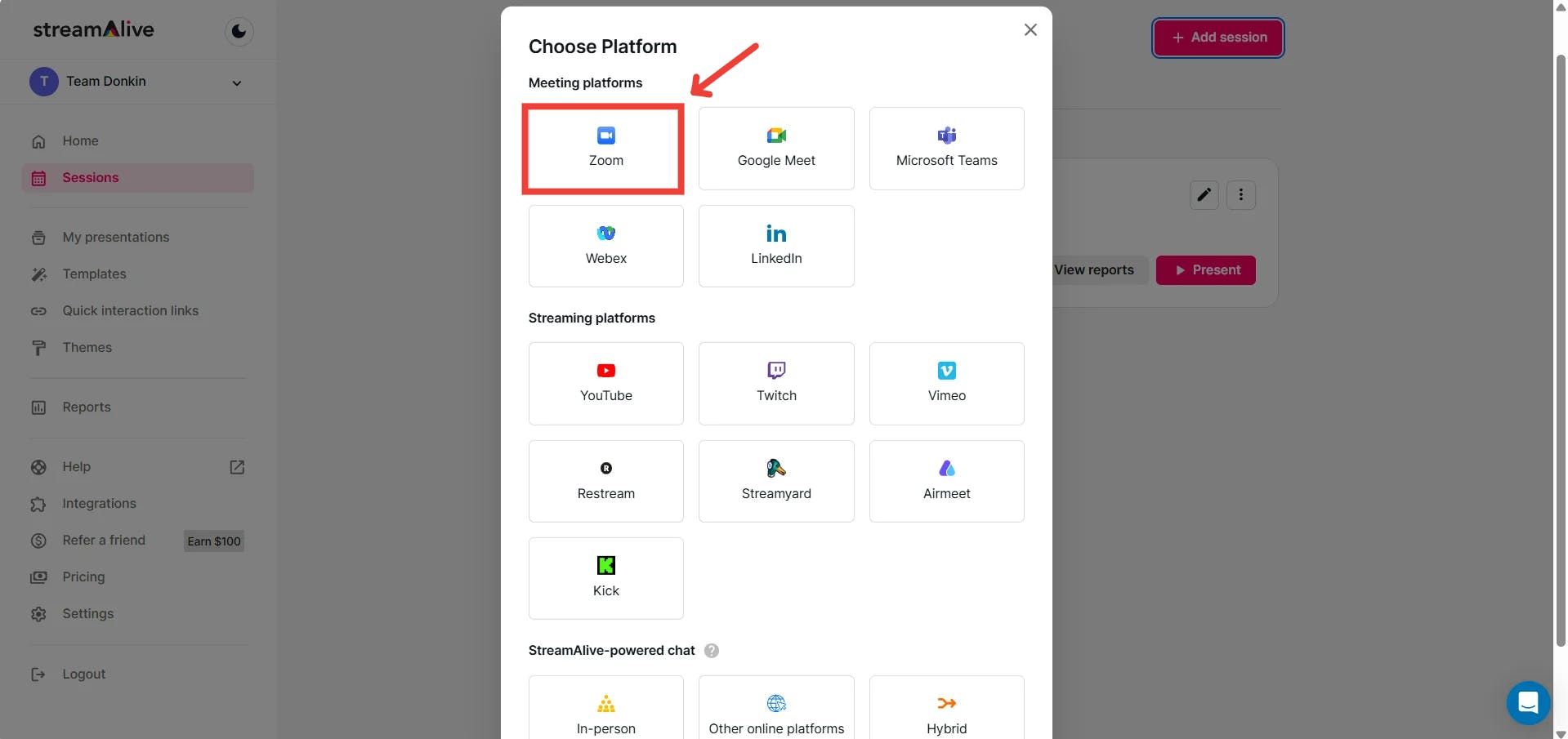Select the In-person chat option

pyautogui.click(x=605, y=708)
